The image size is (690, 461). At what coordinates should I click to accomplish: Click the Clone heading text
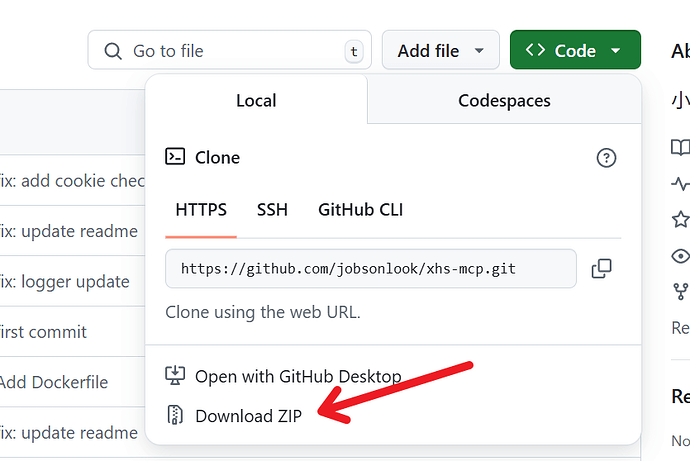point(217,157)
